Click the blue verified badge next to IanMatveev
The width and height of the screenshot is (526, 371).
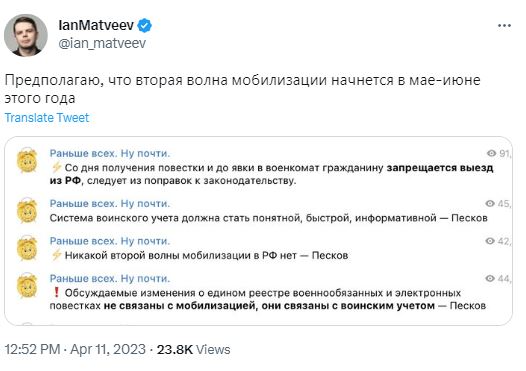coord(145,25)
